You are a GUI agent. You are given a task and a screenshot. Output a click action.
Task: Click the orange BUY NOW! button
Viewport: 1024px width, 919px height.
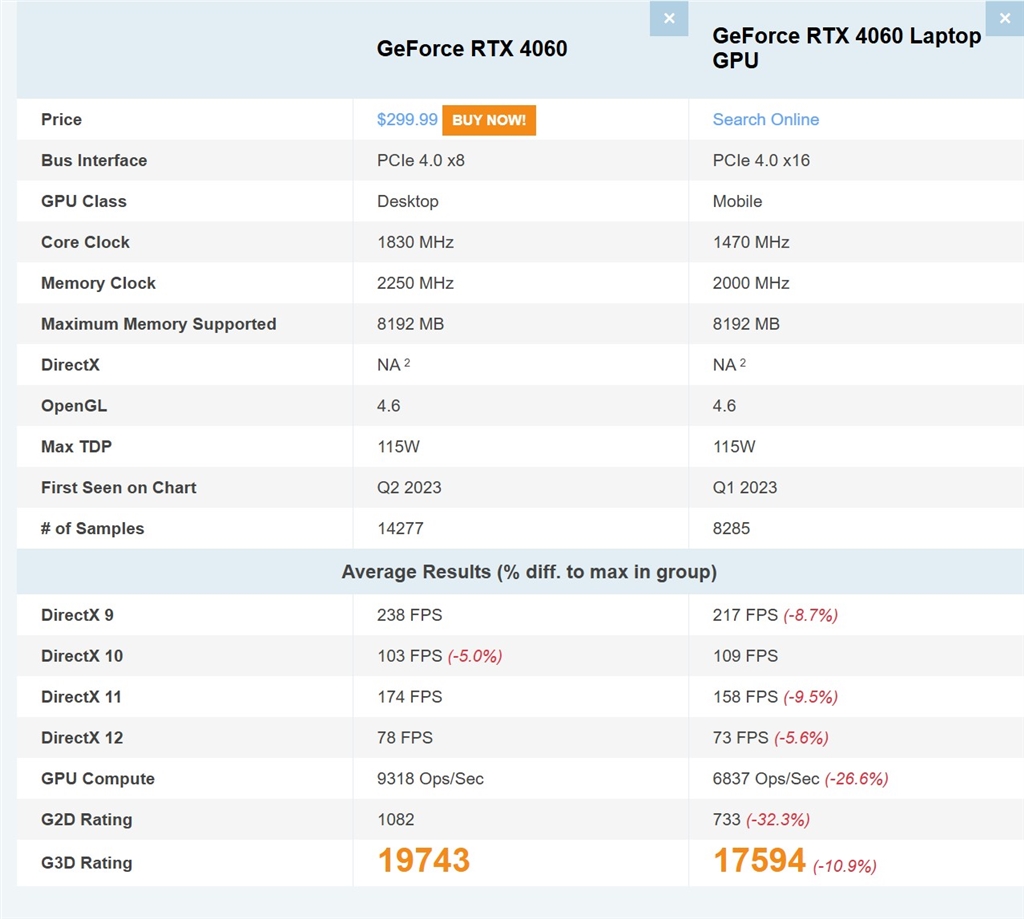coord(489,120)
